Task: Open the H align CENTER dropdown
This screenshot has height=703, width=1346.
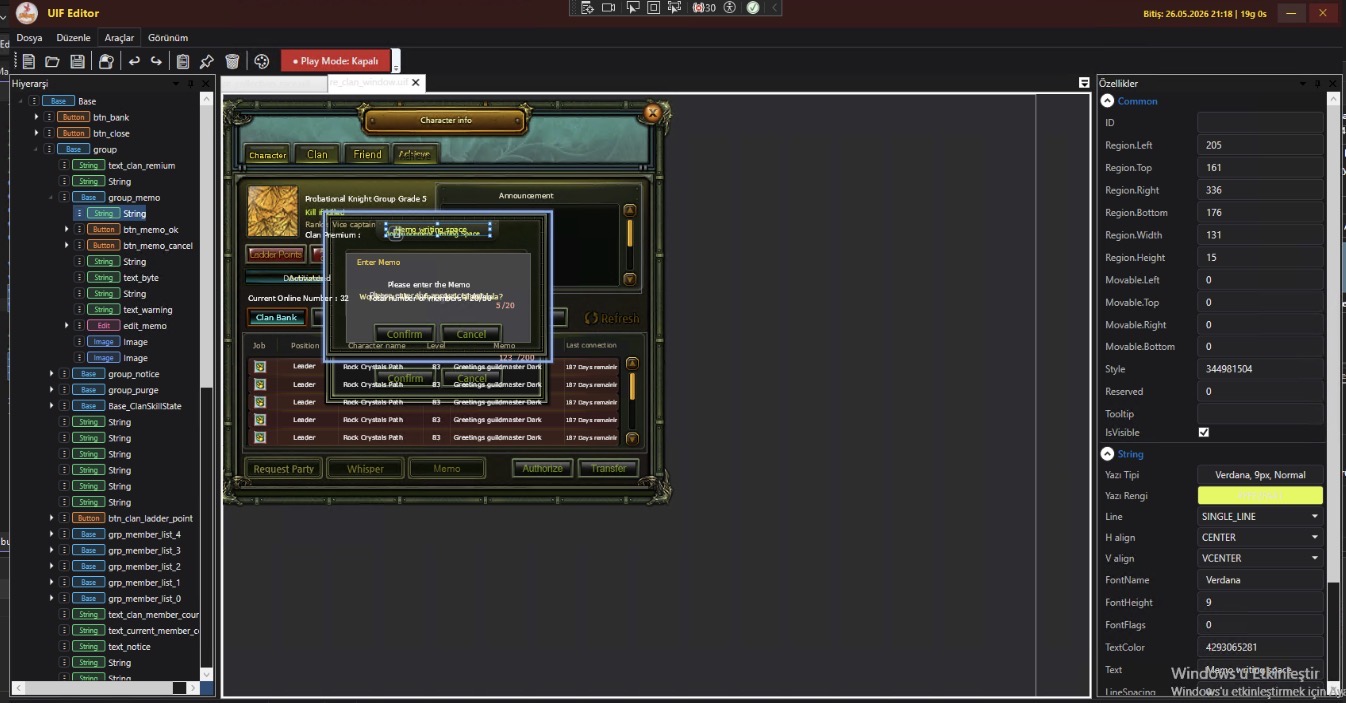Action: (x=1260, y=537)
